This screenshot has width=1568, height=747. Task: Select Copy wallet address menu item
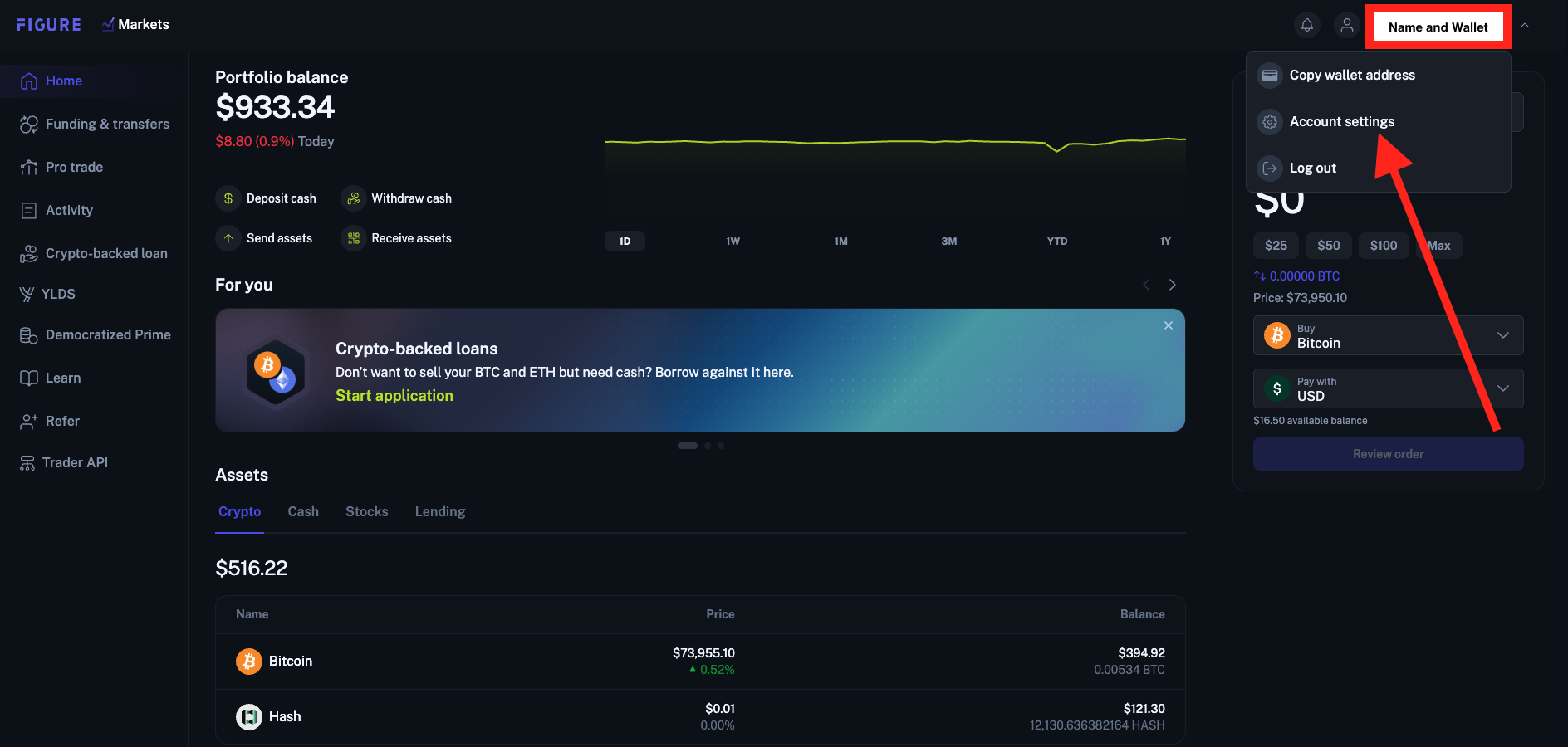tap(1379, 75)
